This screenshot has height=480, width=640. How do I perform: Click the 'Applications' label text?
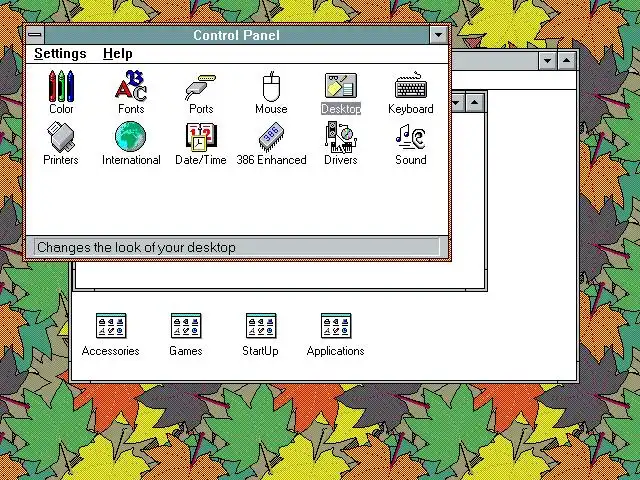[336, 351]
